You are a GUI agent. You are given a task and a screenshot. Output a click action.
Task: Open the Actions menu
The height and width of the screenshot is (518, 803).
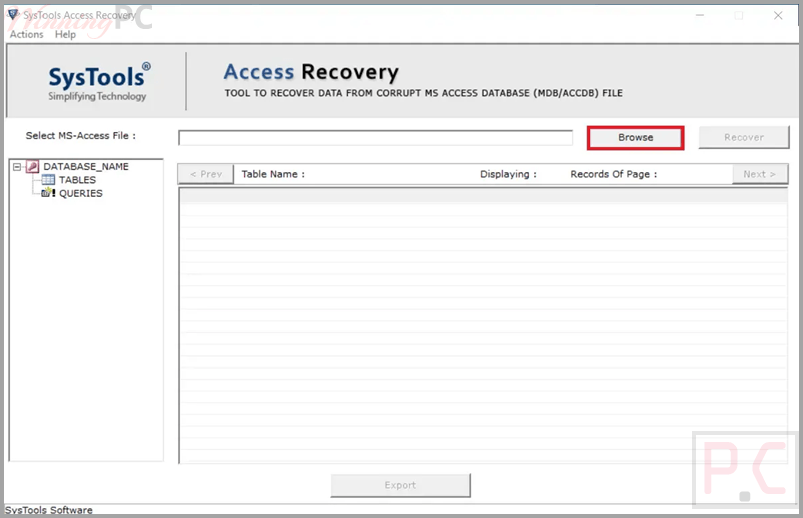[x=27, y=34]
